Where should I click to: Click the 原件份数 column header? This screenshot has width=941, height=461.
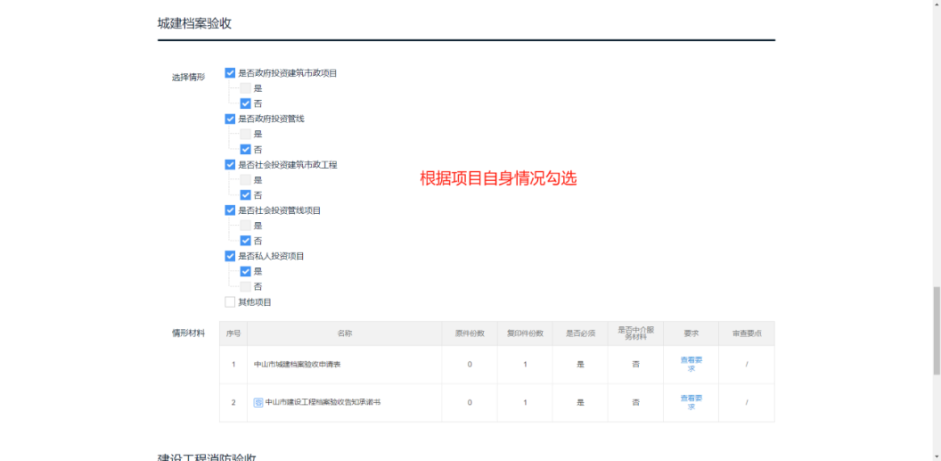[x=470, y=334]
